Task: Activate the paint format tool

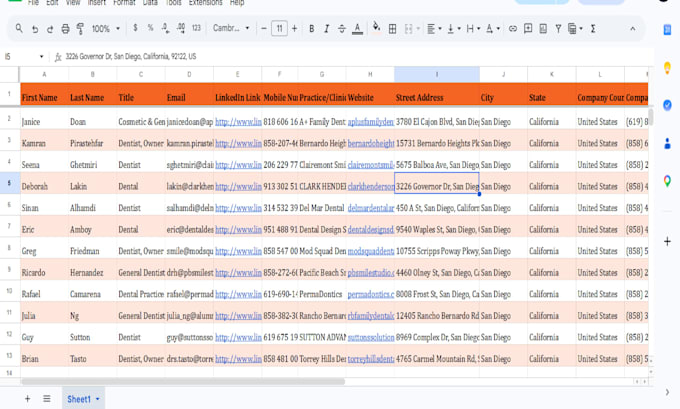Action: point(80,29)
